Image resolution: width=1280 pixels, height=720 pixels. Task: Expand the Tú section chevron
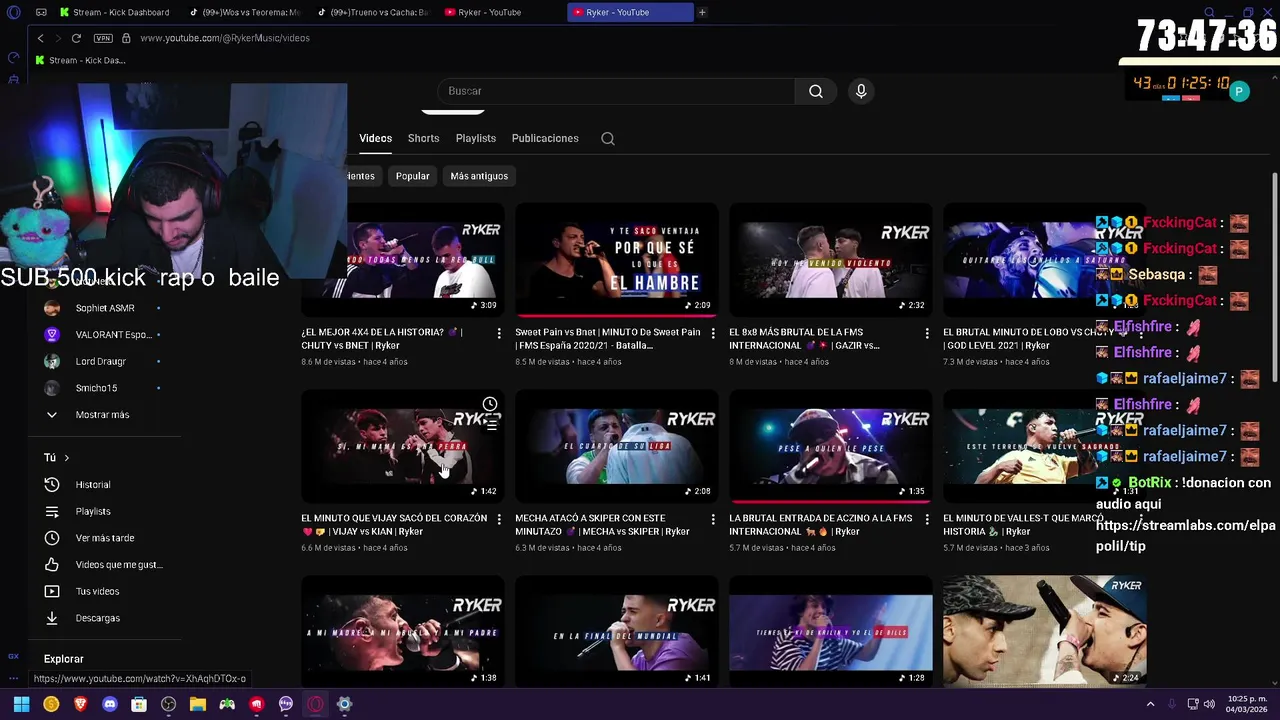pos(67,458)
